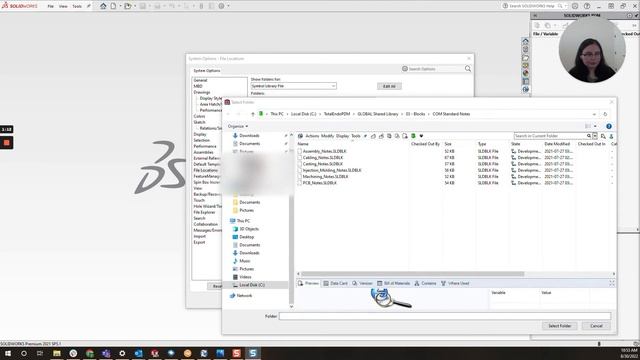Open the search options dropdown beside search box
Image resolution: width=640 pixels, height=360 pixels.
(x=595, y=136)
